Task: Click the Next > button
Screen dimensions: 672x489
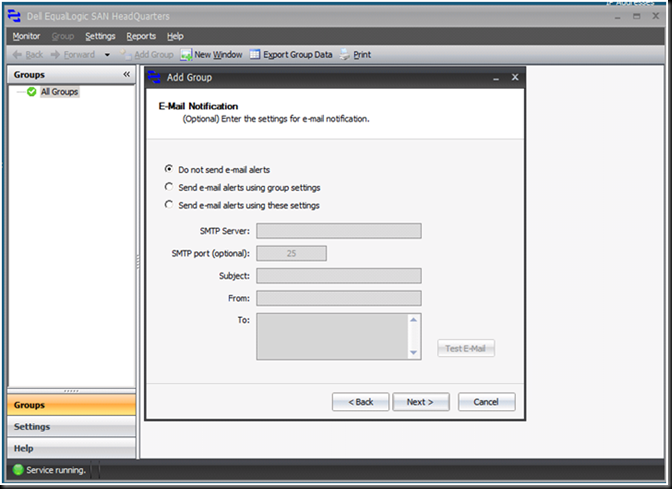Action: (x=421, y=402)
